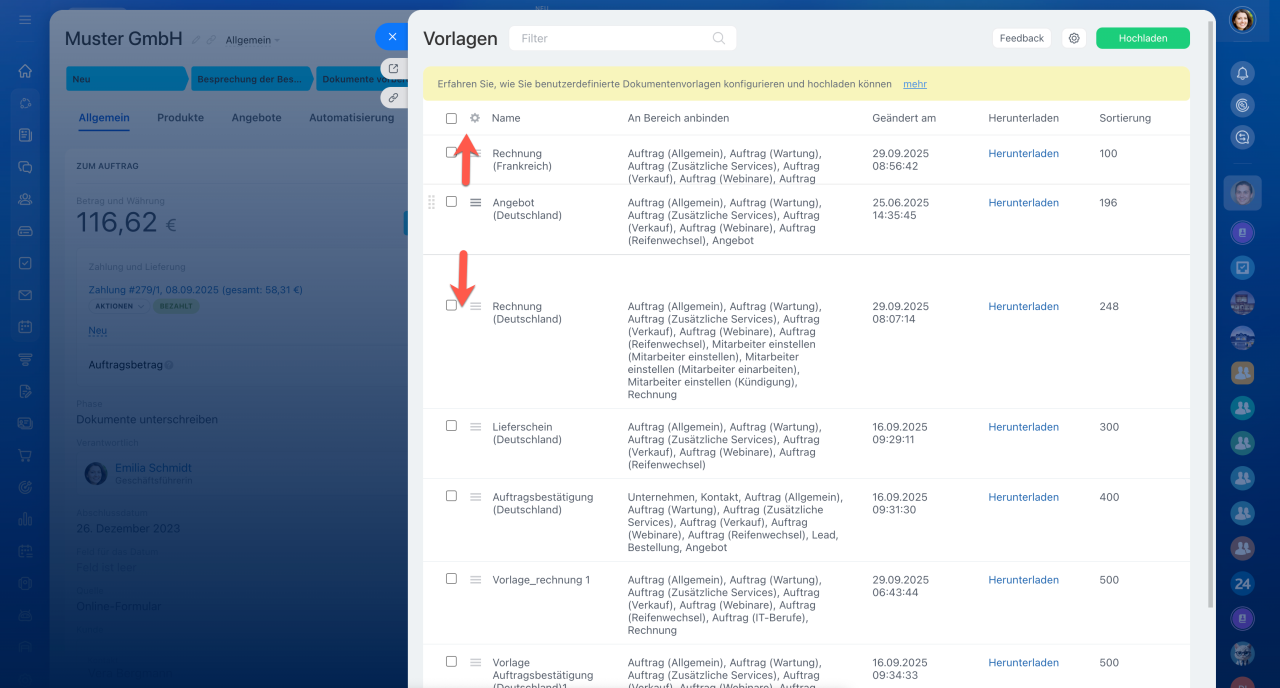Image resolution: width=1280 pixels, height=688 pixels.
Task: Toggle select-all checkbox in table header
Action: 451,118
